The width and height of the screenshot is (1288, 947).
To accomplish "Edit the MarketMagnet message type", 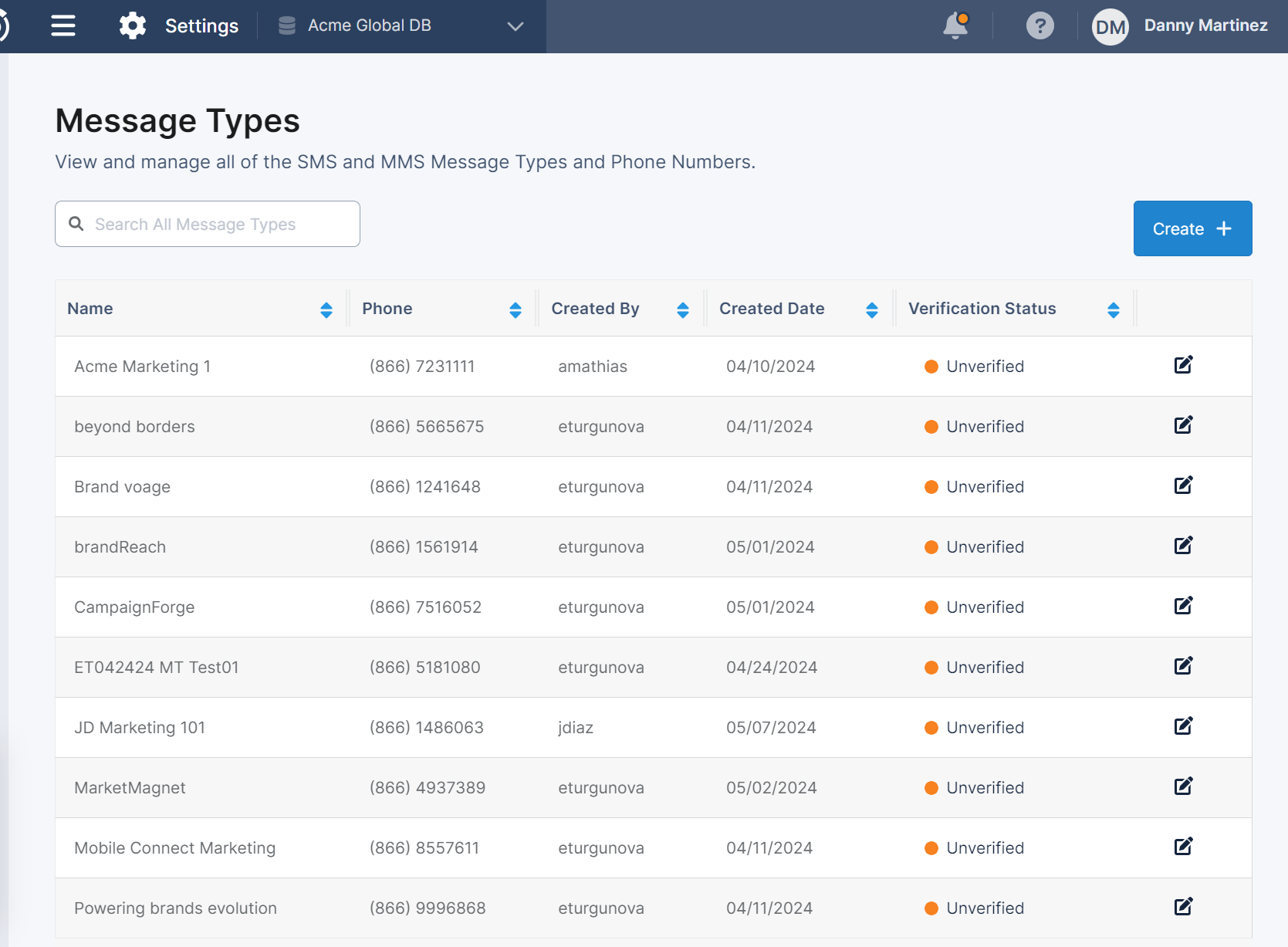I will click(1183, 786).
